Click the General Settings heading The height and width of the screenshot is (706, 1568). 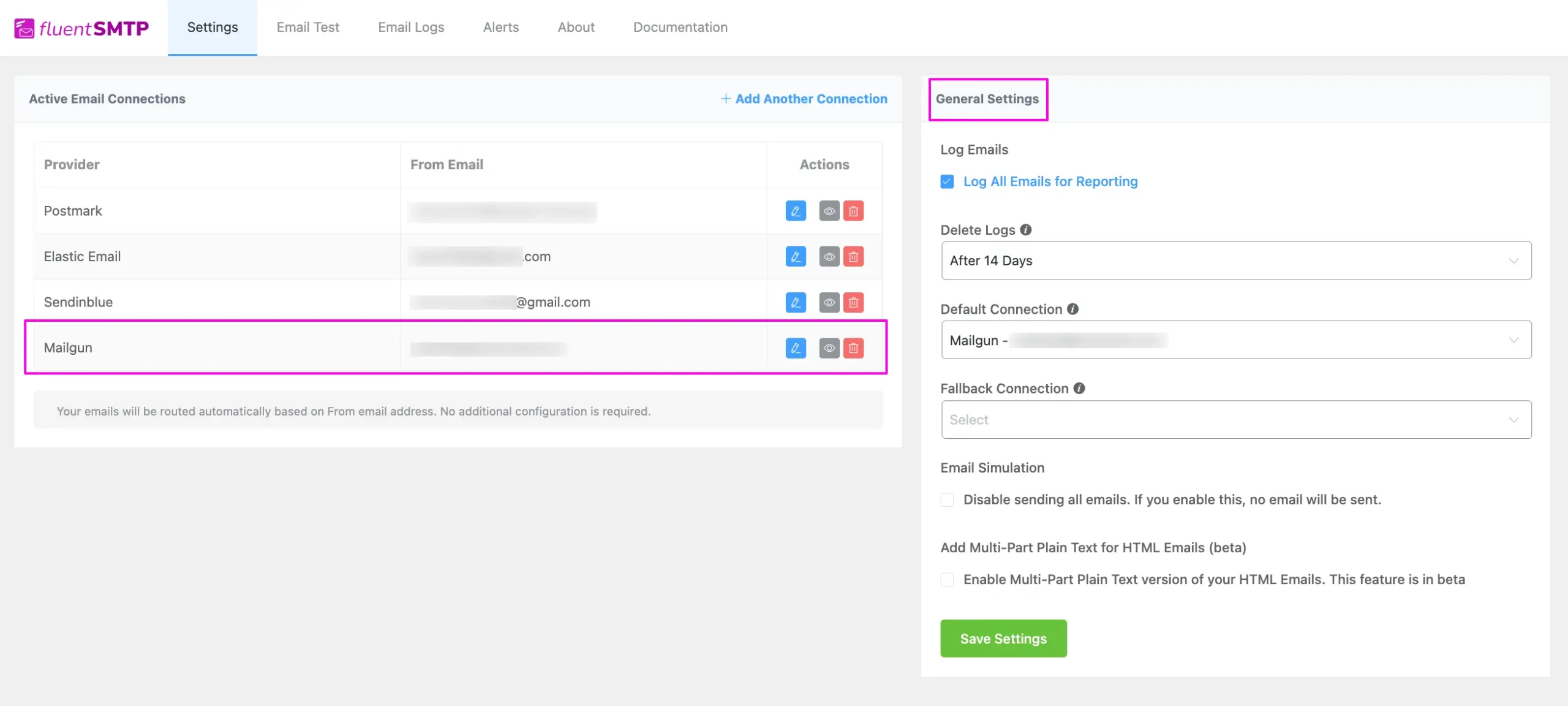[x=987, y=99]
